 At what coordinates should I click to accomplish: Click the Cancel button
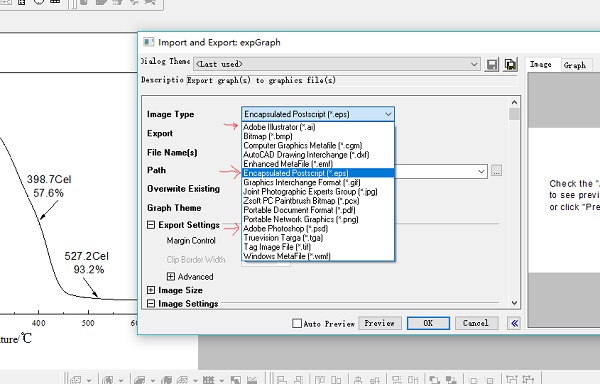click(x=476, y=323)
